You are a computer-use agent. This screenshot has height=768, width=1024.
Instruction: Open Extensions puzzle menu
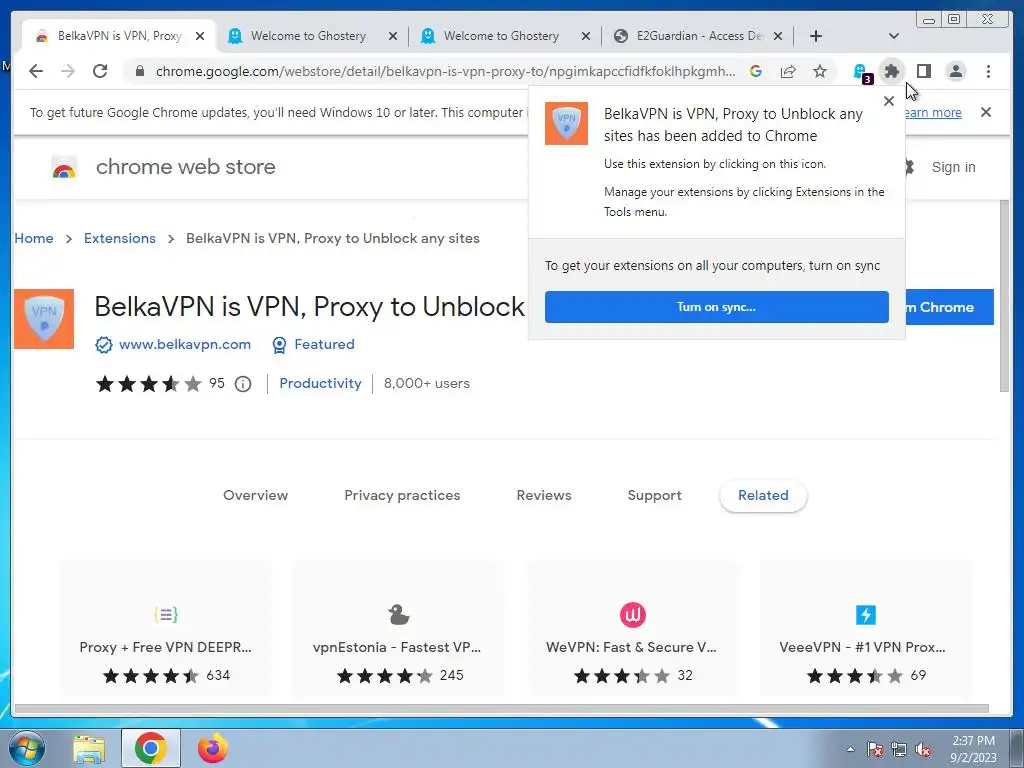pos(892,71)
